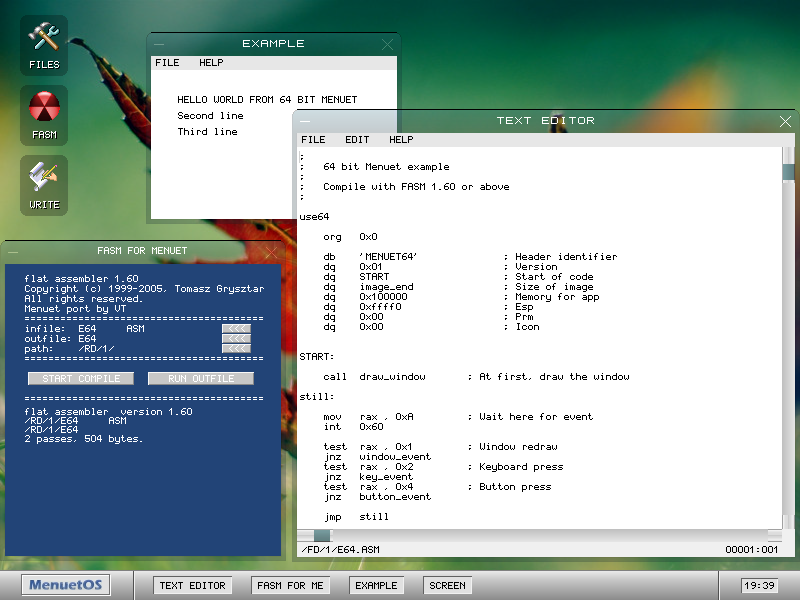Click '; Header identifier' comment

pyautogui.click(x=560, y=257)
